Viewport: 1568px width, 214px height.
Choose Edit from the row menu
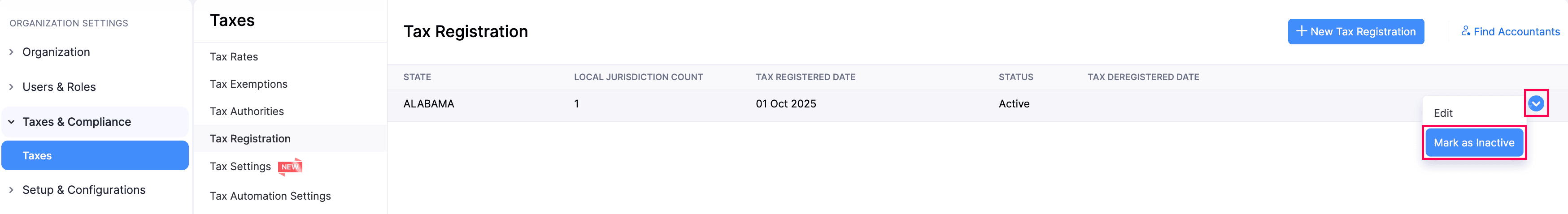point(1442,113)
